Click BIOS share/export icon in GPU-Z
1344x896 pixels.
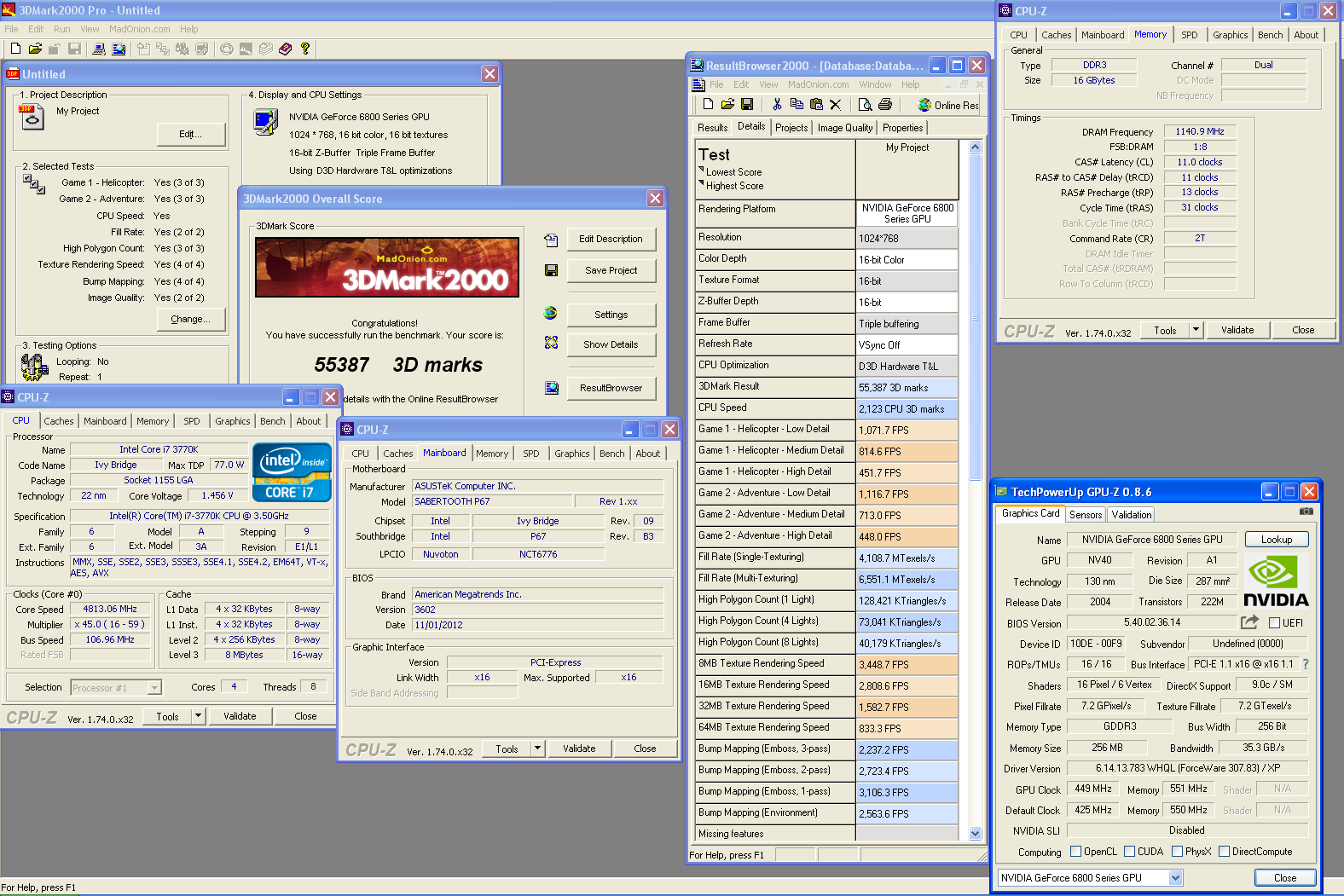[x=1249, y=622]
